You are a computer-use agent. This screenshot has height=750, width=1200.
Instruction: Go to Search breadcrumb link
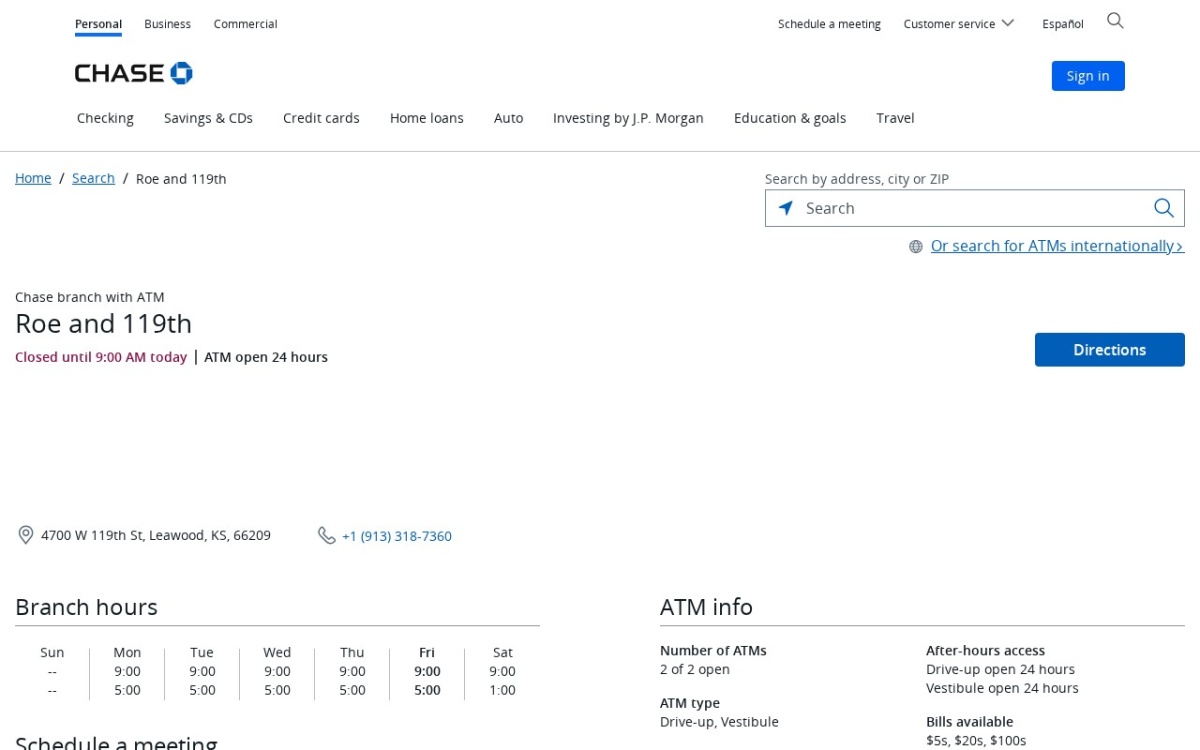point(93,179)
